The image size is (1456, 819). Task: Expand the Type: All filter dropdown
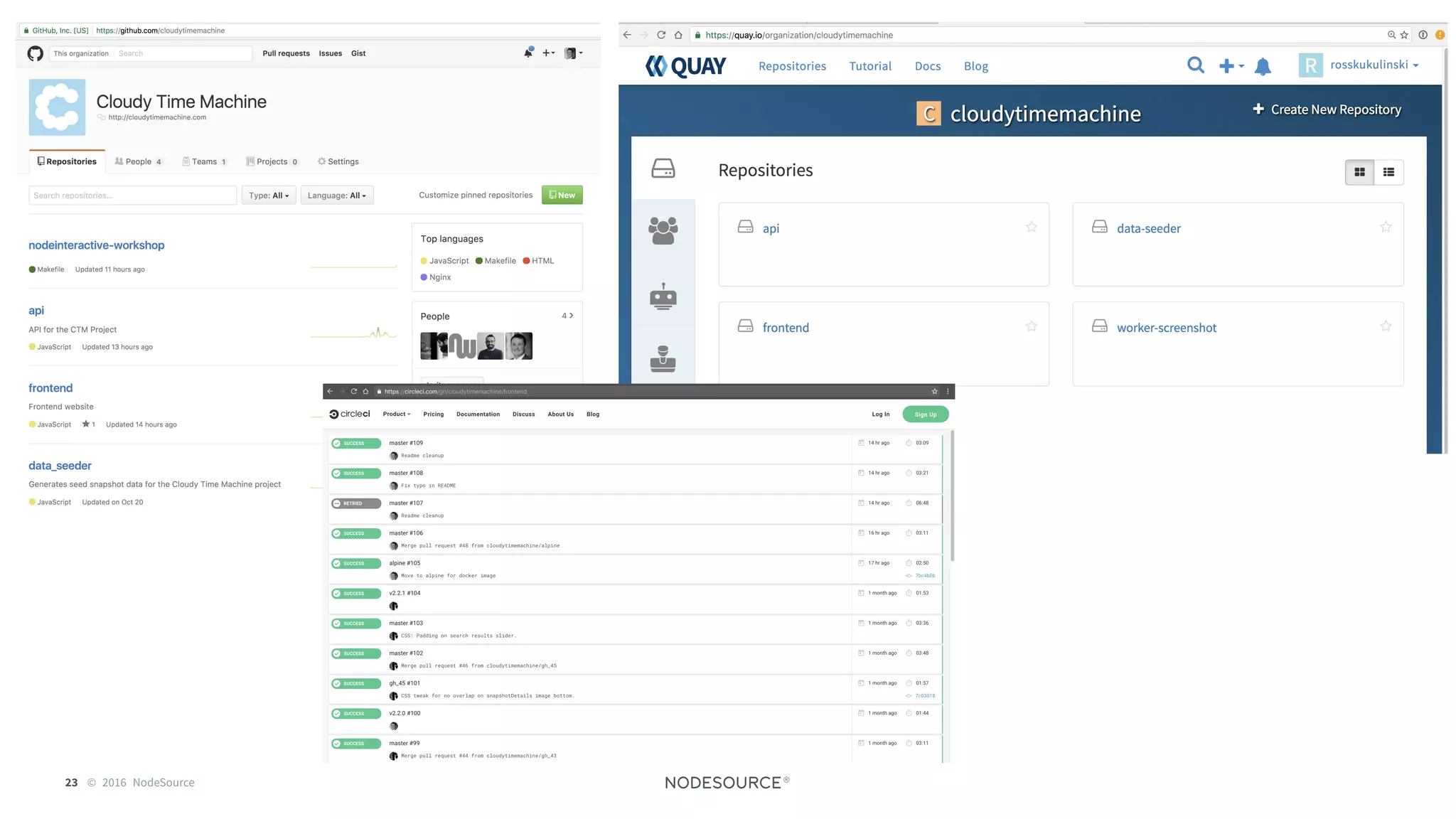(x=269, y=196)
